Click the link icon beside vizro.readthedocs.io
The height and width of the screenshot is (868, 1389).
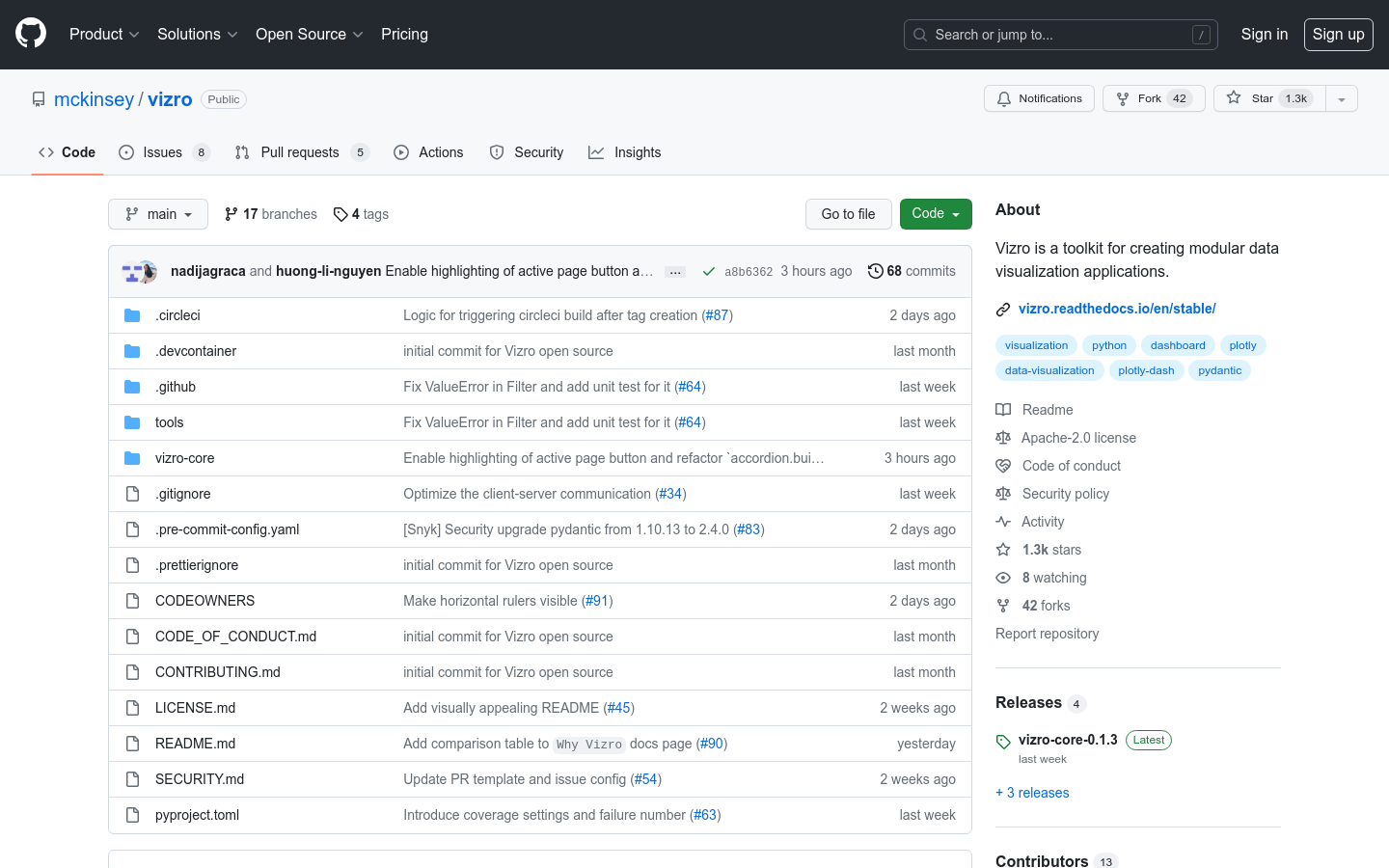[1003, 310]
